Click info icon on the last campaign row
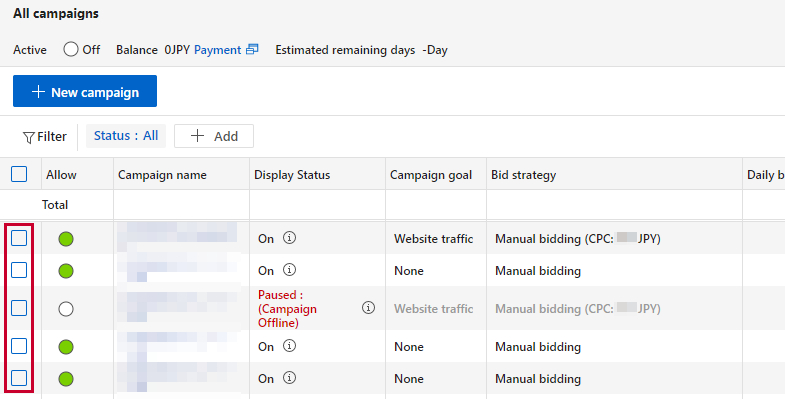 click(289, 378)
